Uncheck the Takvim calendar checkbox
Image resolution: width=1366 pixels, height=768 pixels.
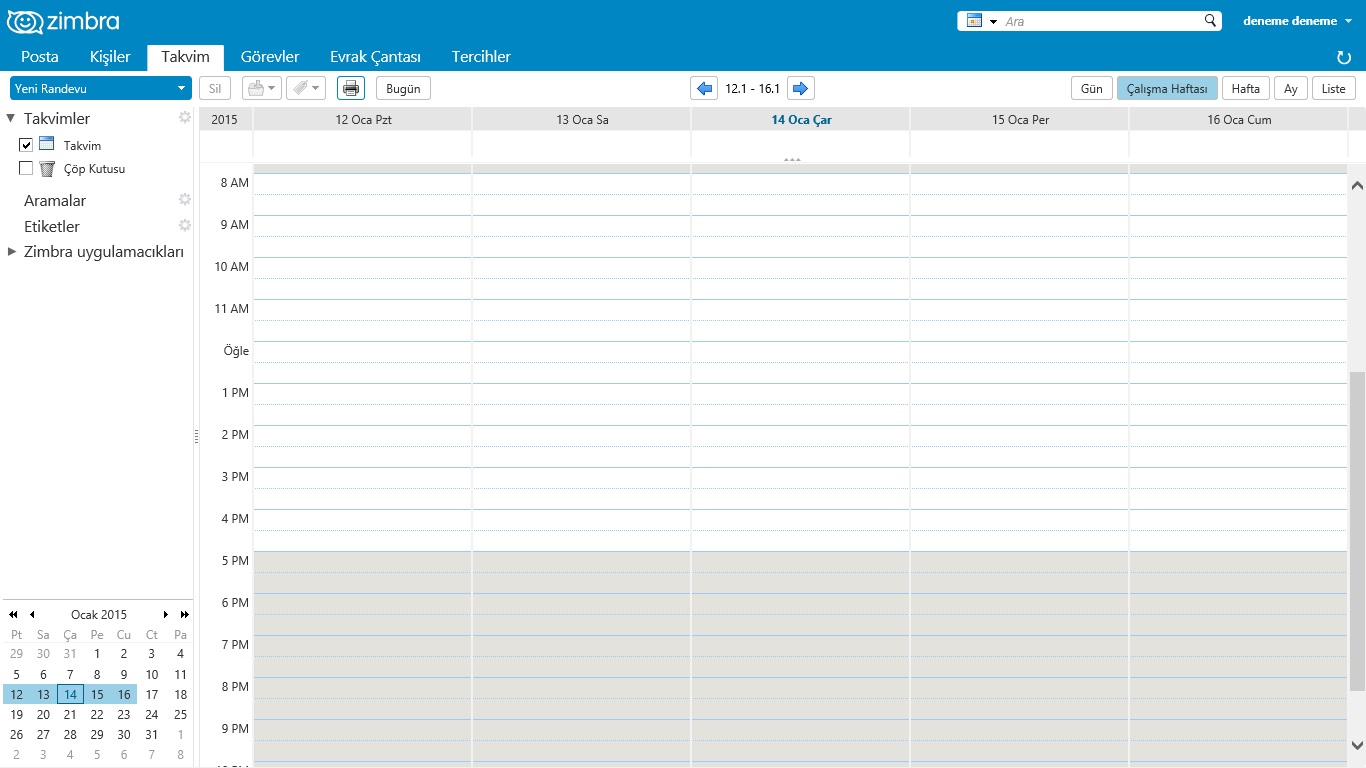click(x=25, y=144)
